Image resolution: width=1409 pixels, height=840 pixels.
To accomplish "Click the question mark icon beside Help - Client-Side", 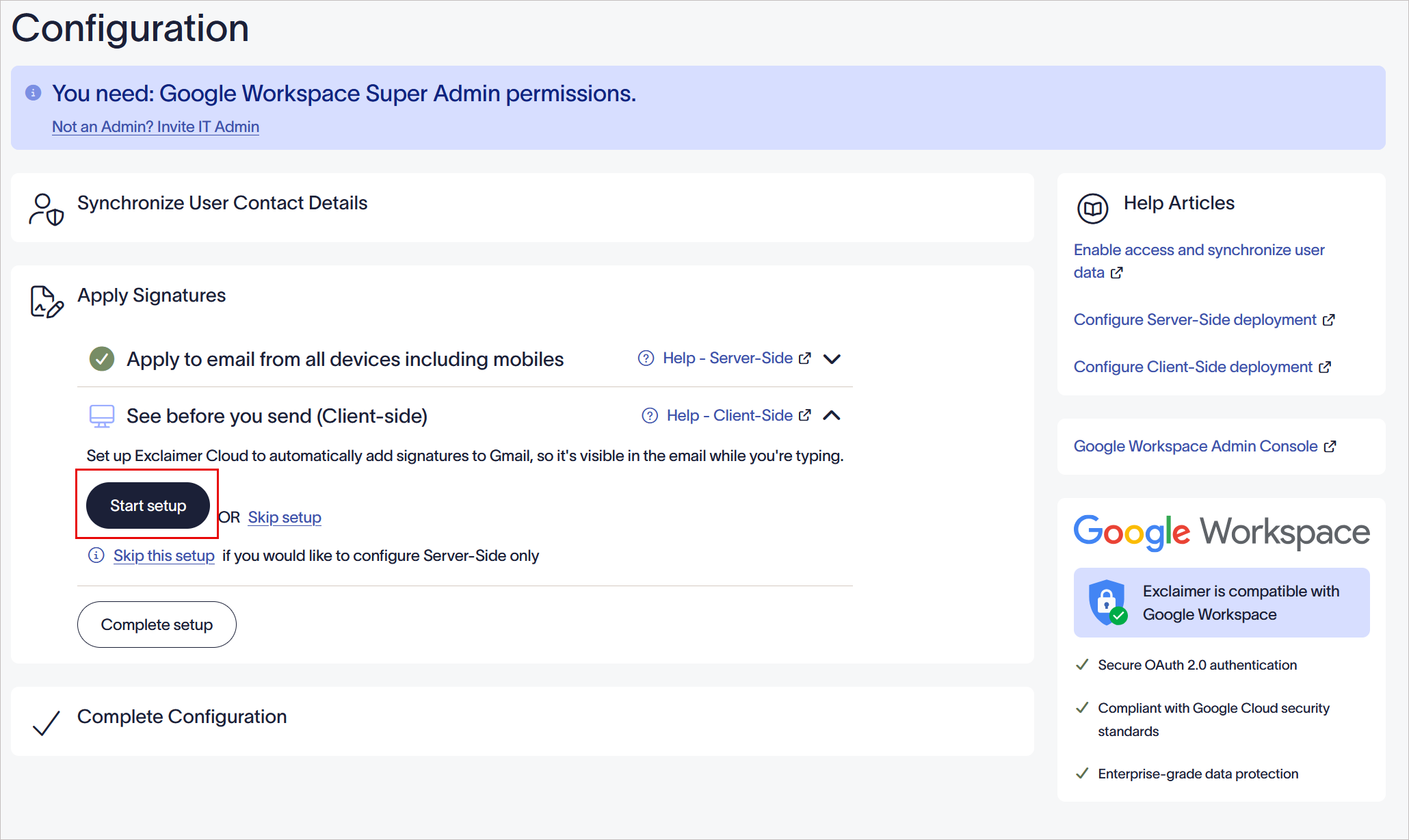I will pyautogui.click(x=650, y=416).
